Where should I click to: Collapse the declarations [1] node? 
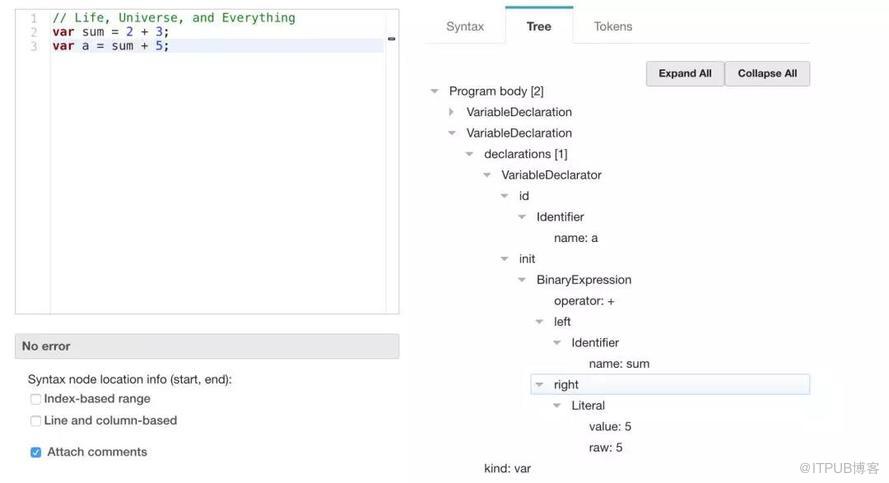pos(470,154)
